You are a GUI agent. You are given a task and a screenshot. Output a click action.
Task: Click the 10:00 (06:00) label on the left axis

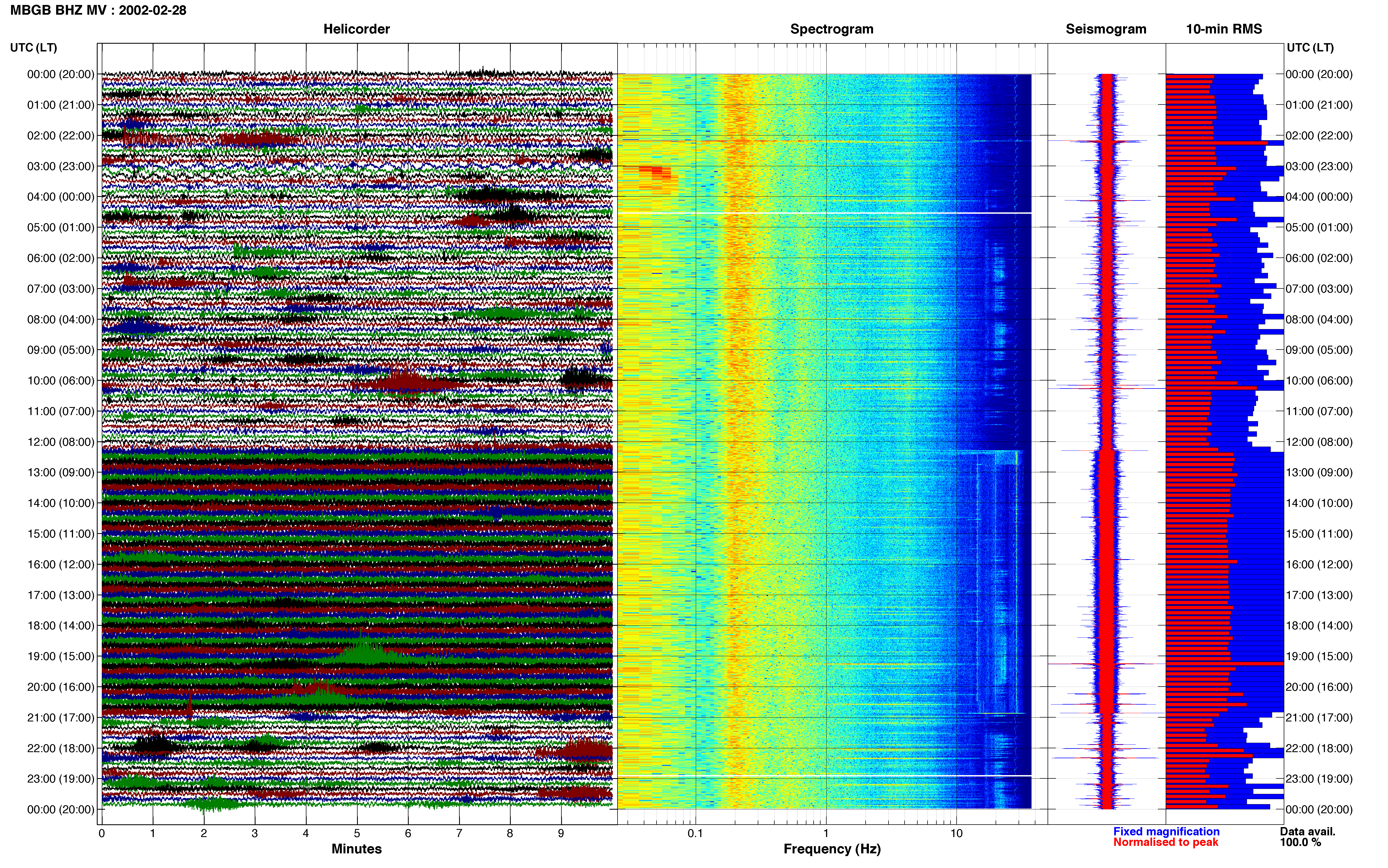tap(60, 380)
